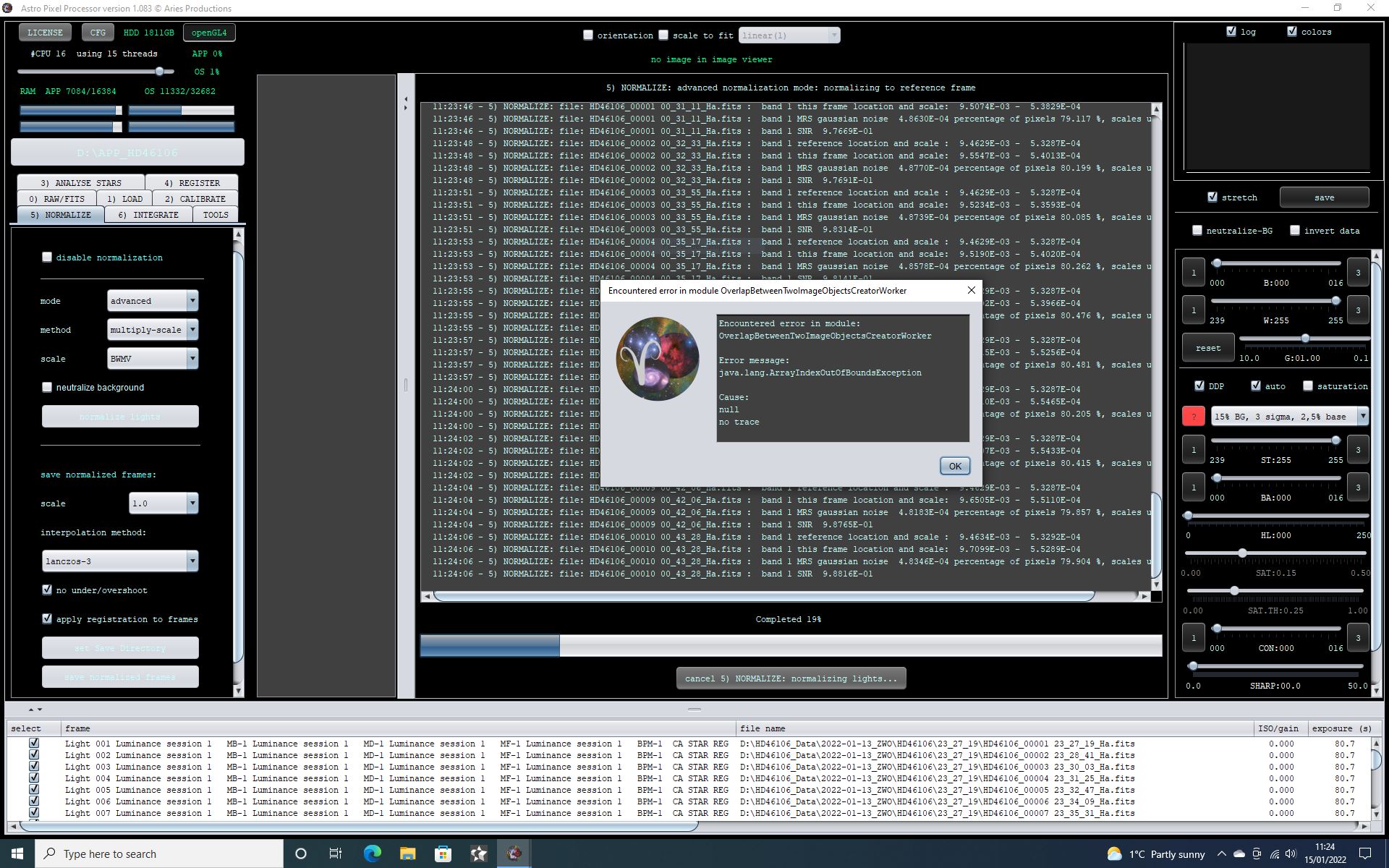This screenshot has height=868, width=1389.
Task: Toggle the neutralize background checkbox
Action: click(48, 387)
